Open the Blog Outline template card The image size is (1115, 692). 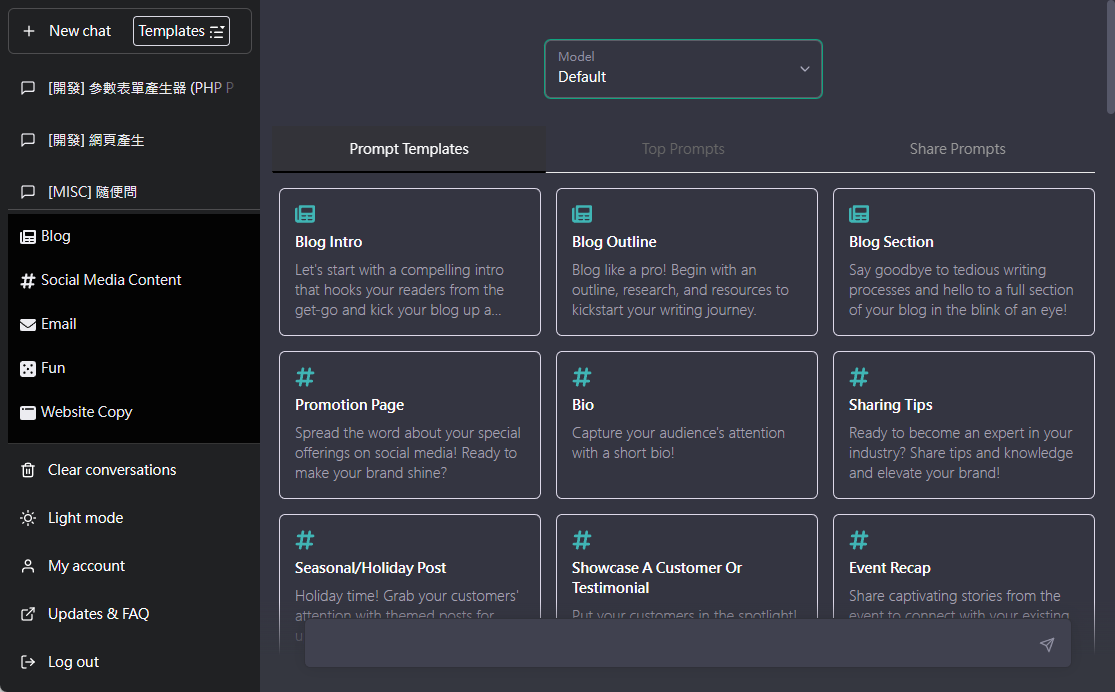click(x=686, y=262)
